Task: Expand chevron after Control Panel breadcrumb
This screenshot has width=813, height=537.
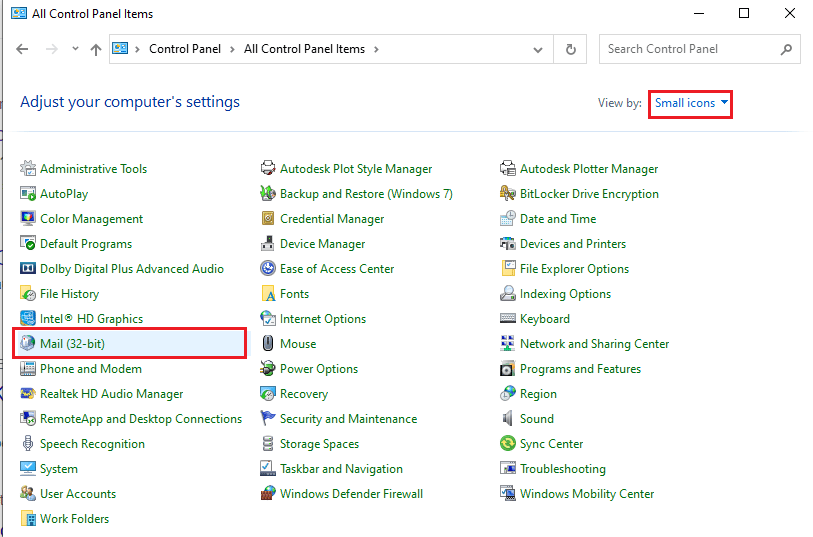Action: [x=232, y=49]
